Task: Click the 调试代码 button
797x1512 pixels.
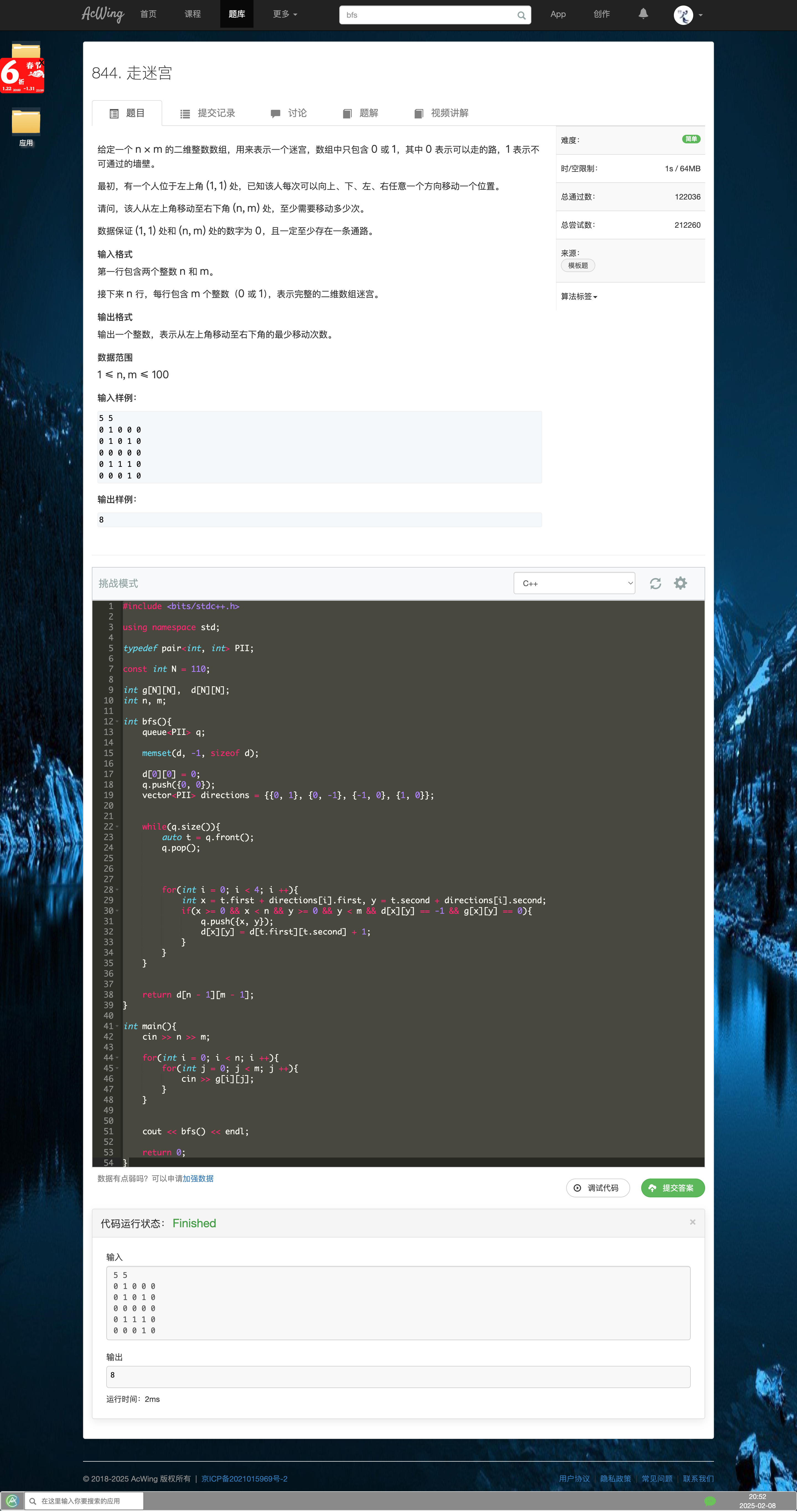Action: 597,1188
